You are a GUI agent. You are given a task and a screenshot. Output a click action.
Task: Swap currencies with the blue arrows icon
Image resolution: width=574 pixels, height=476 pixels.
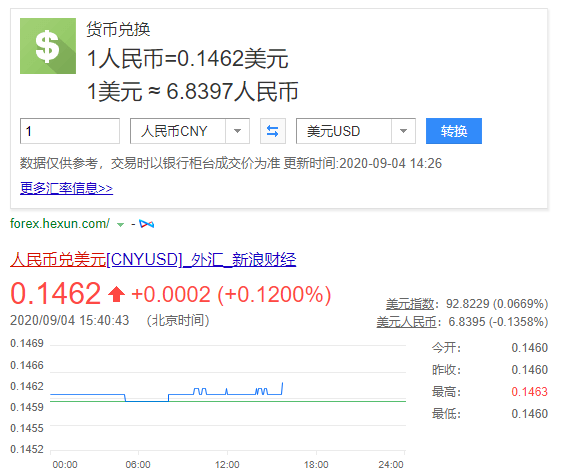[x=273, y=131]
